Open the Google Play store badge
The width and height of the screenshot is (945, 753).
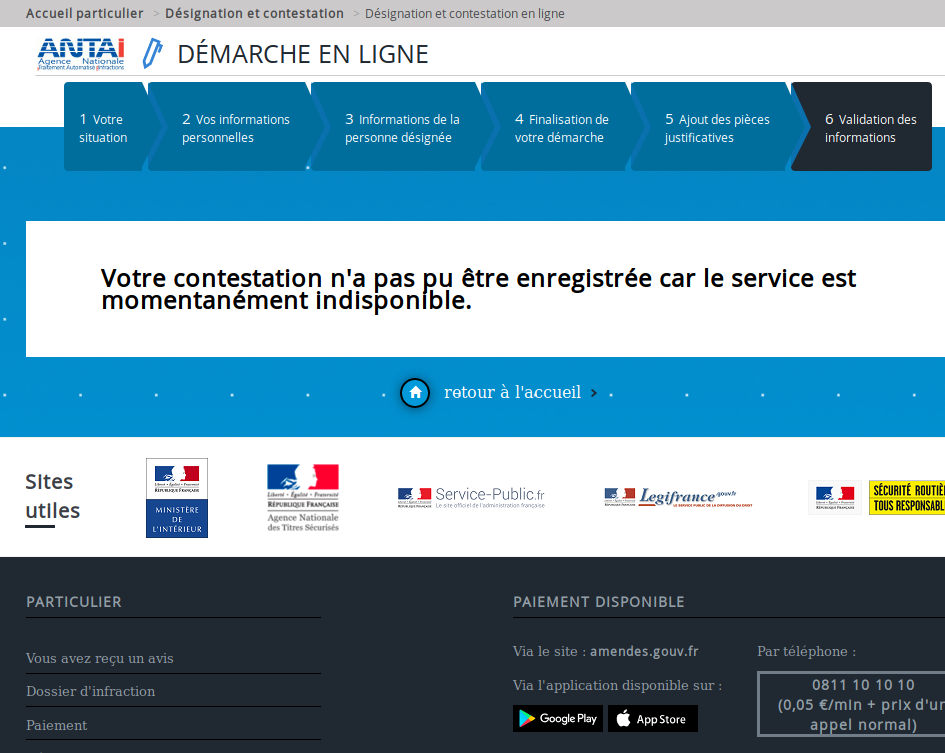click(557, 719)
